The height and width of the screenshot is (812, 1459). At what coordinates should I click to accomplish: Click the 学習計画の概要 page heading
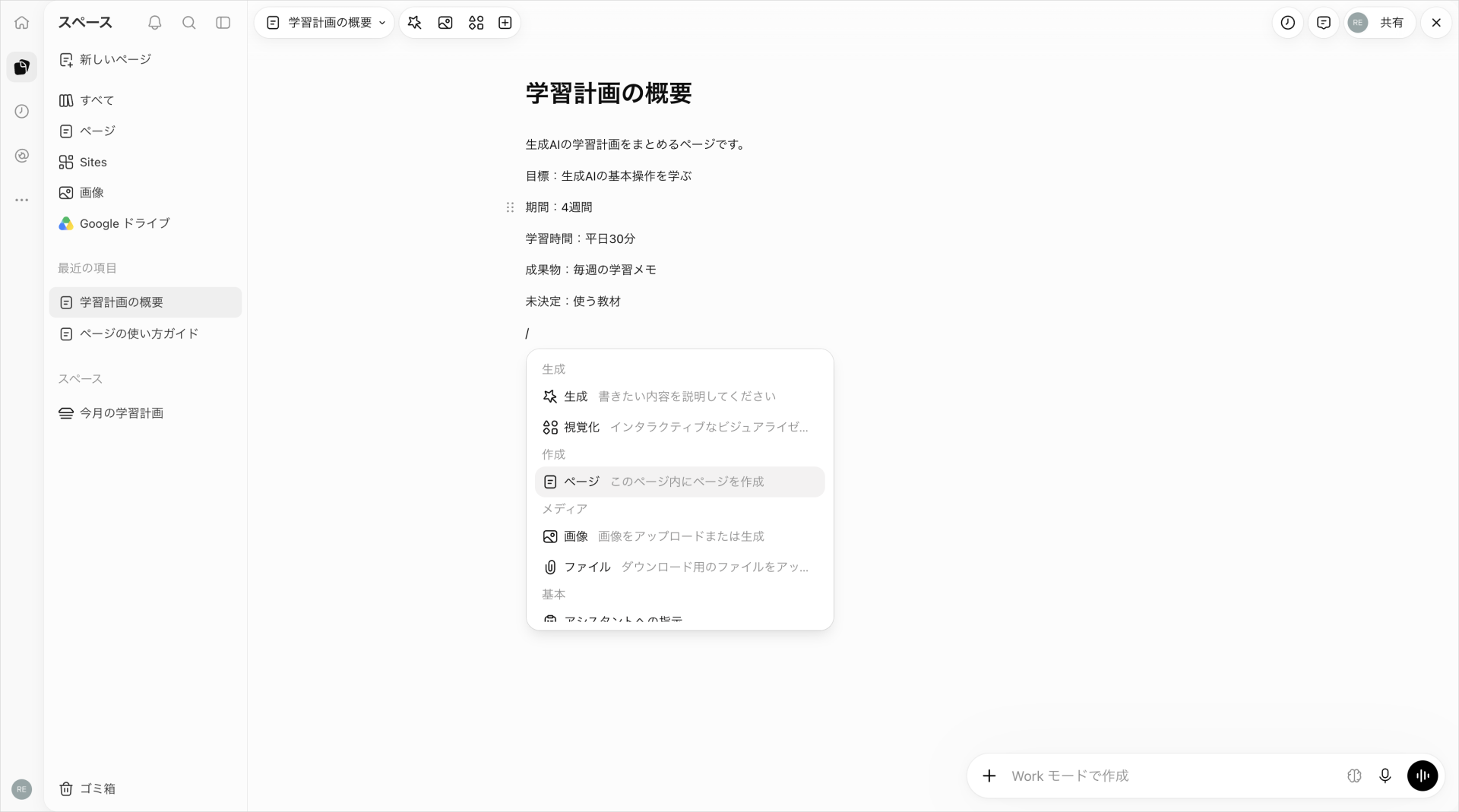tap(609, 93)
